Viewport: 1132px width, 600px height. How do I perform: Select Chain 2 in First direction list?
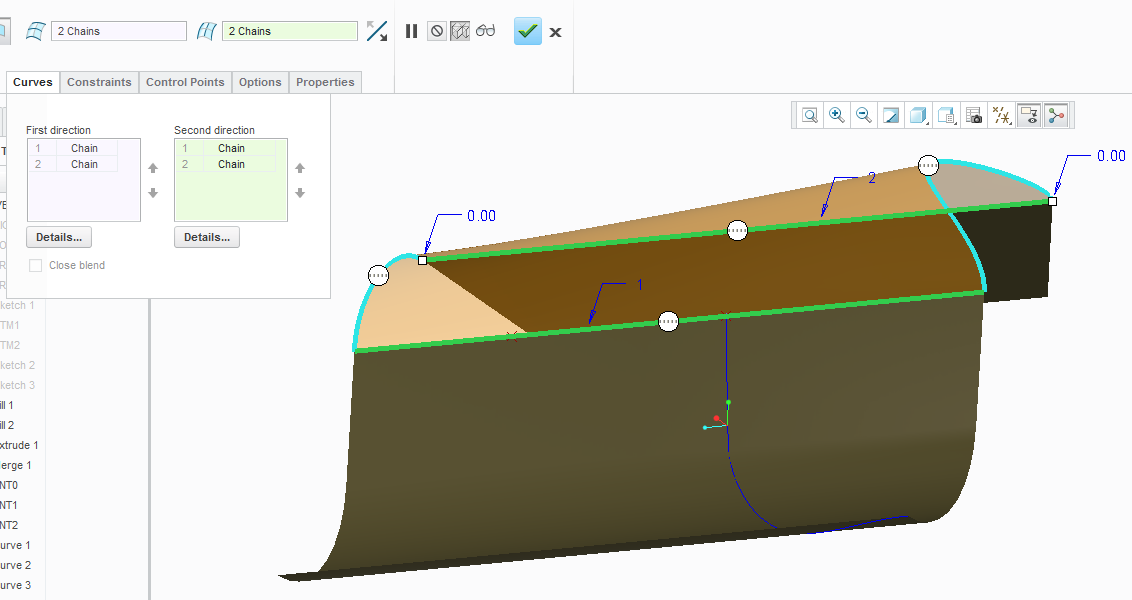[73, 164]
